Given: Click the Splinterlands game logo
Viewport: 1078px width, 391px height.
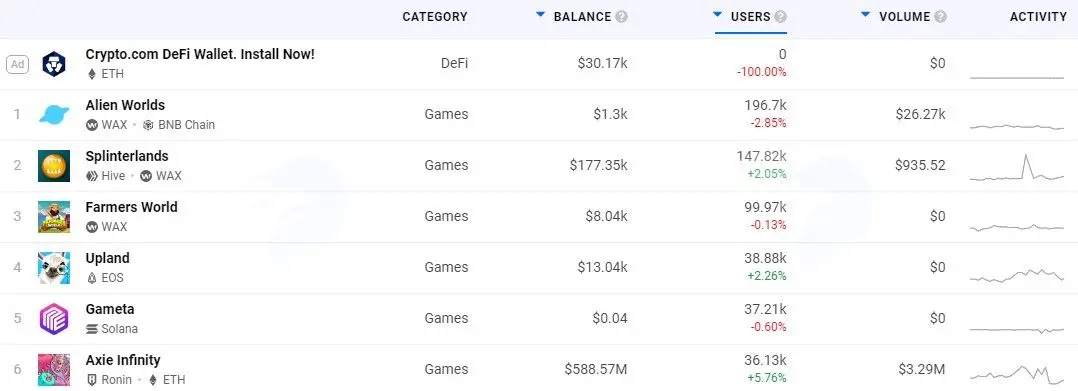Looking at the screenshot, I should point(54,166).
